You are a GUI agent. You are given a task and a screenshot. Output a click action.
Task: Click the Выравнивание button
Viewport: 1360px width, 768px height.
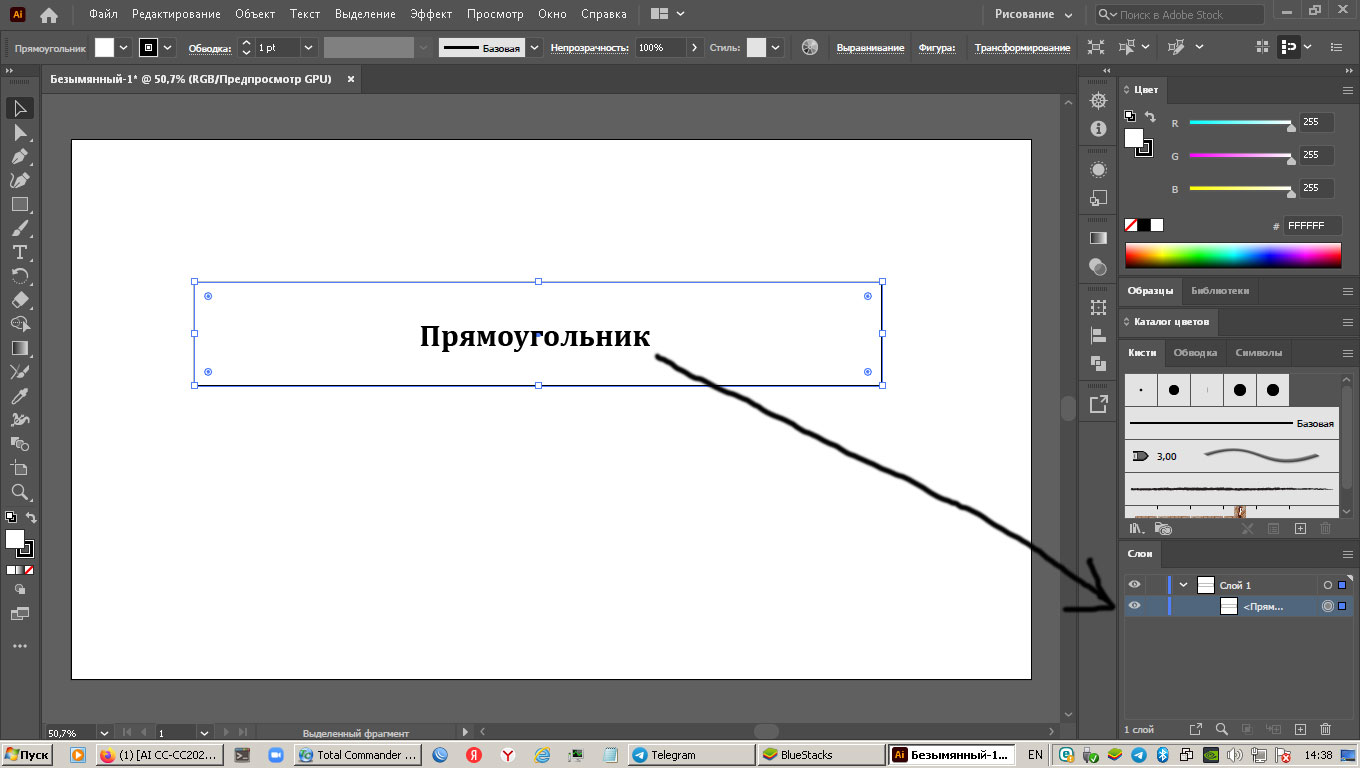[870, 47]
